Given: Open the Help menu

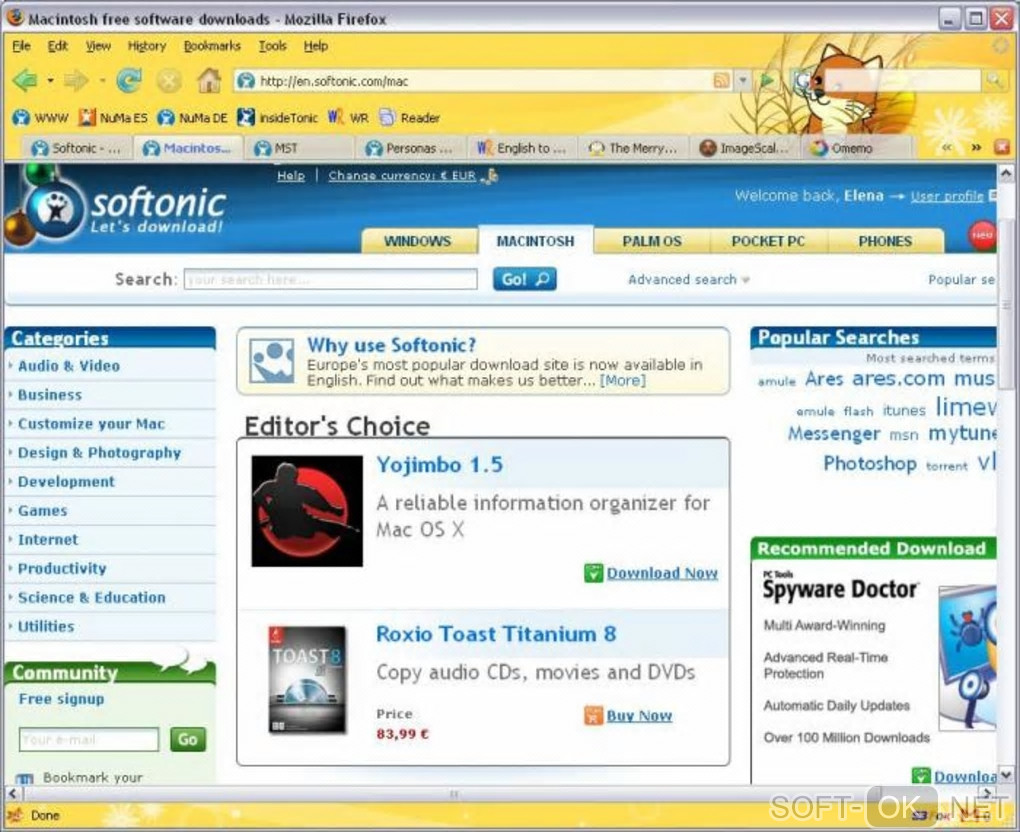Looking at the screenshot, I should pyautogui.click(x=315, y=46).
